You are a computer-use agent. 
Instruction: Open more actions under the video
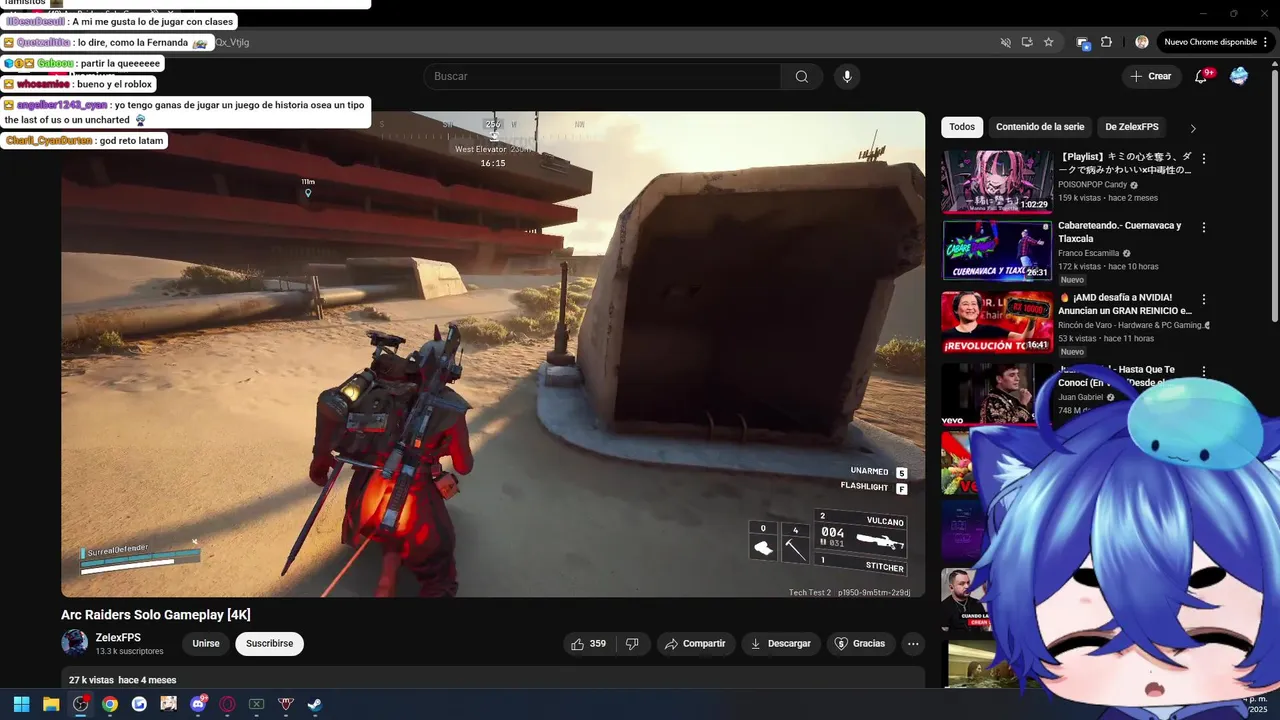click(913, 644)
